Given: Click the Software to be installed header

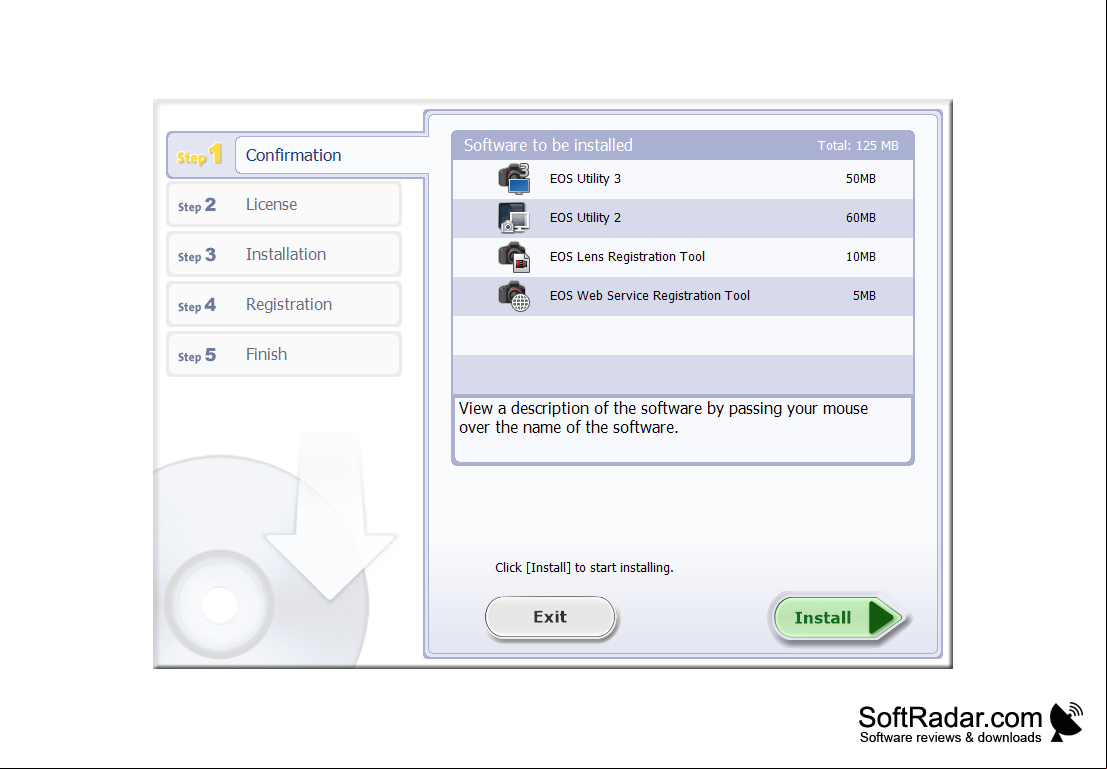Looking at the screenshot, I should click(548, 145).
